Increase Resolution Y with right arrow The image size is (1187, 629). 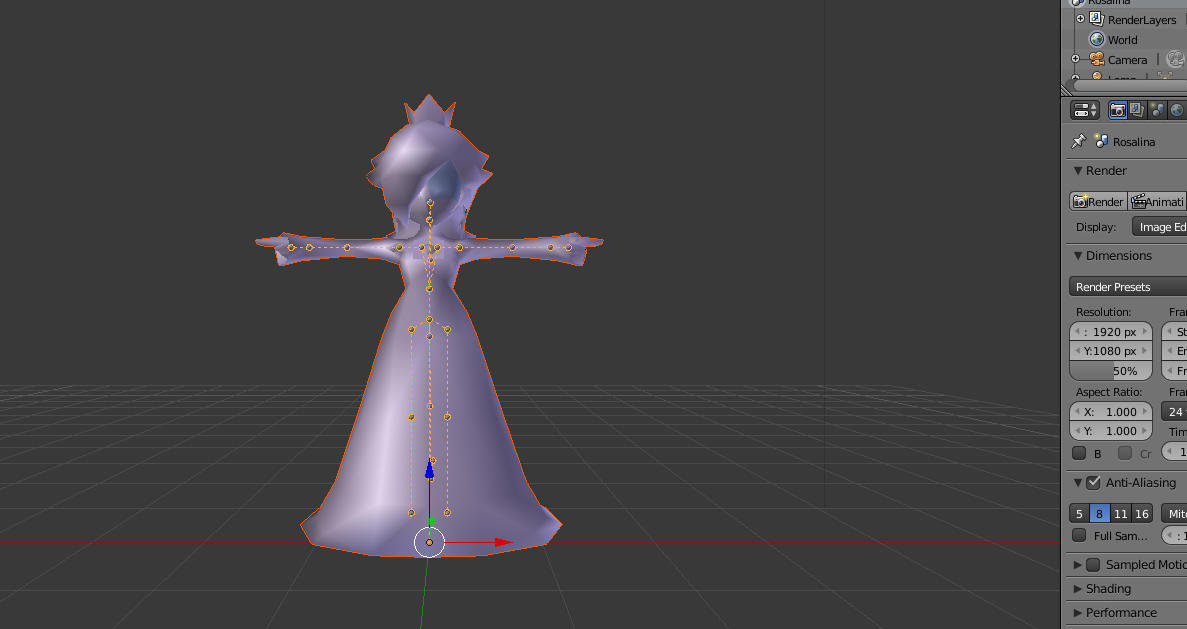[x=1145, y=351]
